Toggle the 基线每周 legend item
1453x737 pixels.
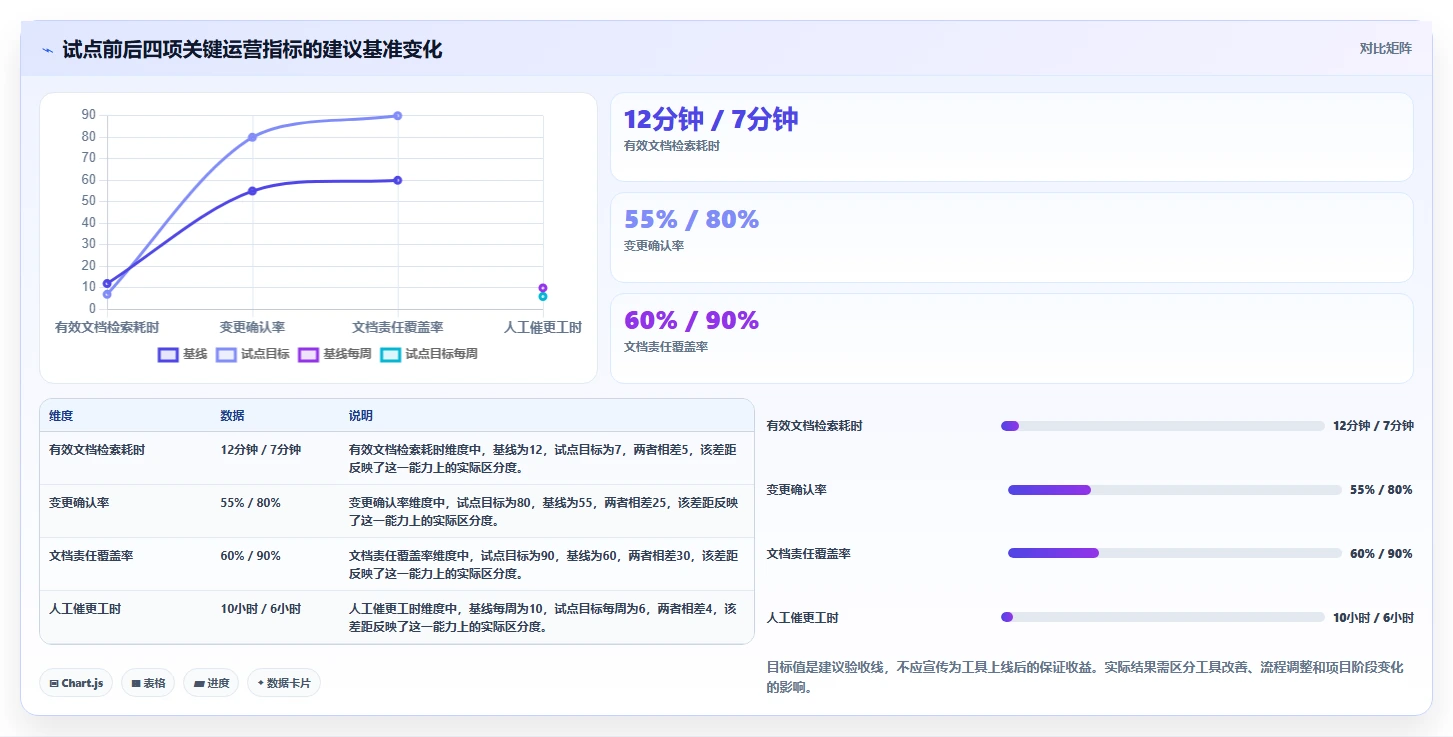pos(335,354)
